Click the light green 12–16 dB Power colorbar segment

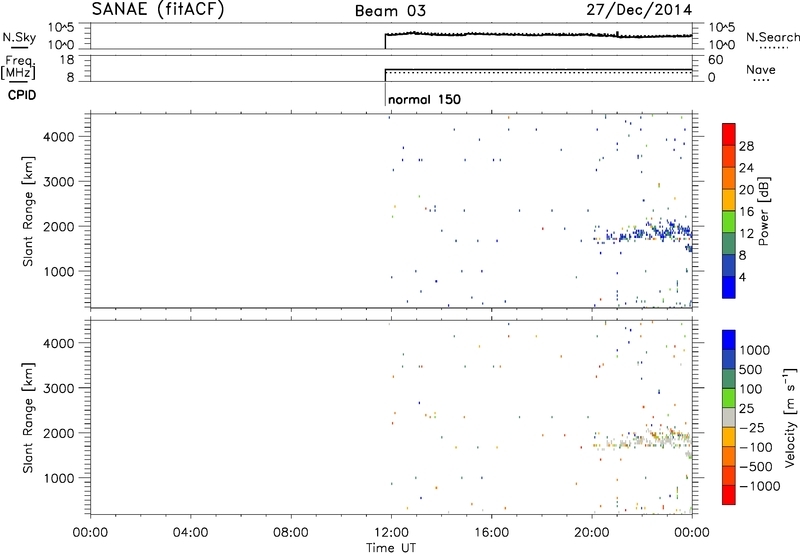[x=729, y=221]
